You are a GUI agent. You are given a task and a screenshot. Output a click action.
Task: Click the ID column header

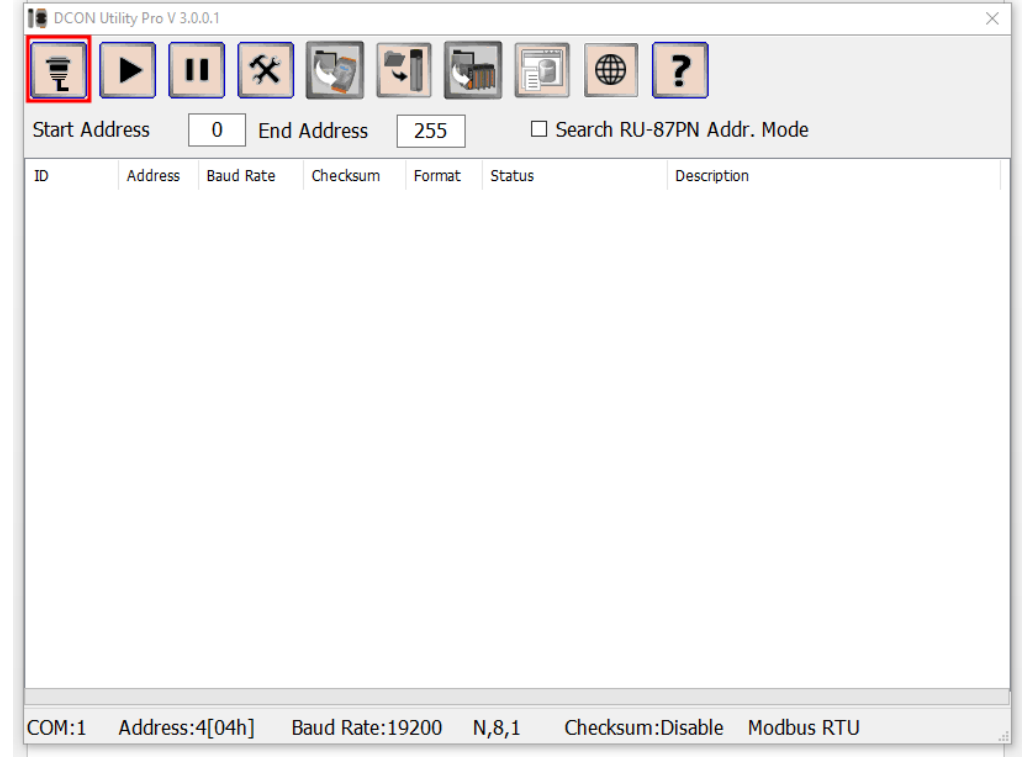71,176
